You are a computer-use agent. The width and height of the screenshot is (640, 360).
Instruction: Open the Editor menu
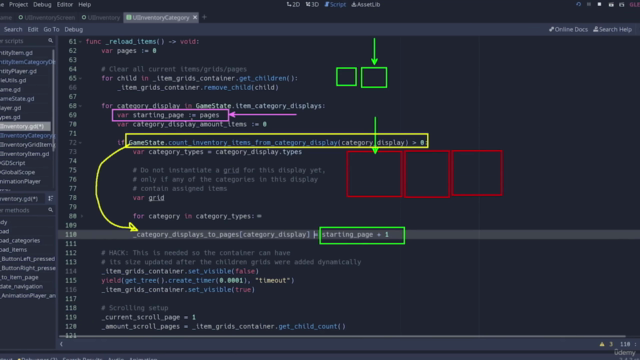(x=64, y=4)
